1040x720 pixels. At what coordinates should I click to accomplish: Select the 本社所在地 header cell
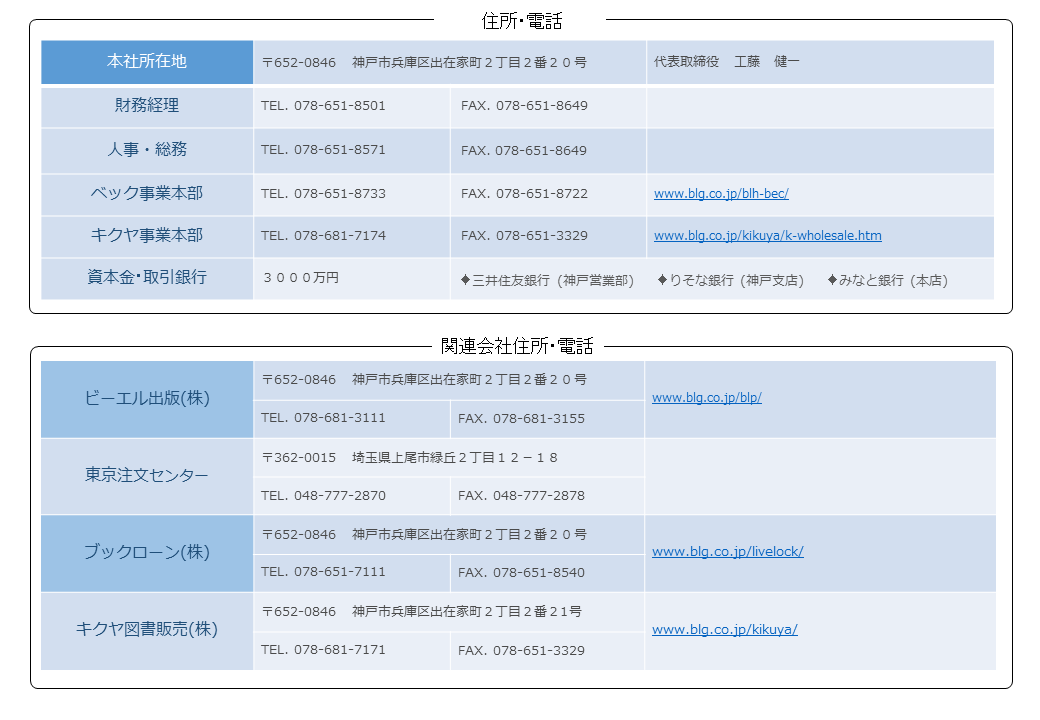point(147,61)
